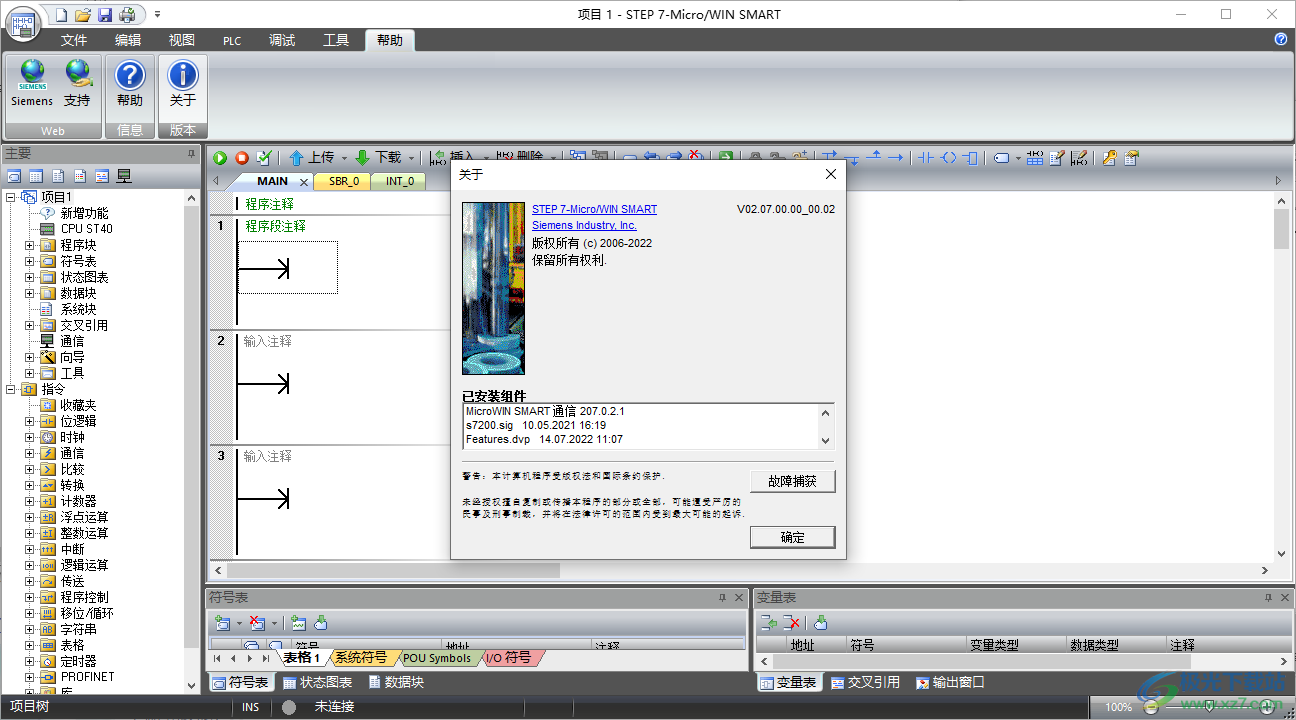This screenshot has height=720, width=1296.
Task: Select PROFINET in instruction tree
Action: [87, 677]
